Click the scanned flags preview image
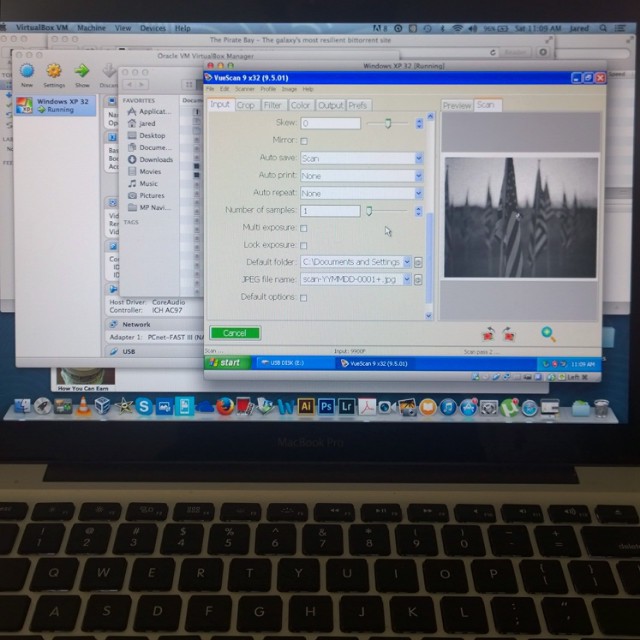This screenshot has width=640, height=640. point(520,218)
